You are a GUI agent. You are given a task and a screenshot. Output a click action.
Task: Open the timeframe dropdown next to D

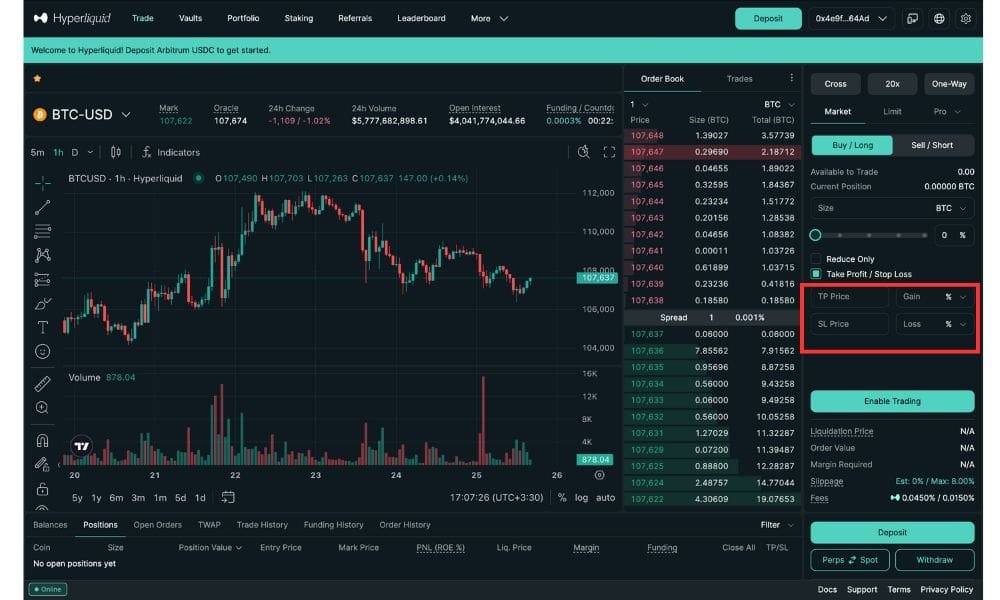(90, 152)
